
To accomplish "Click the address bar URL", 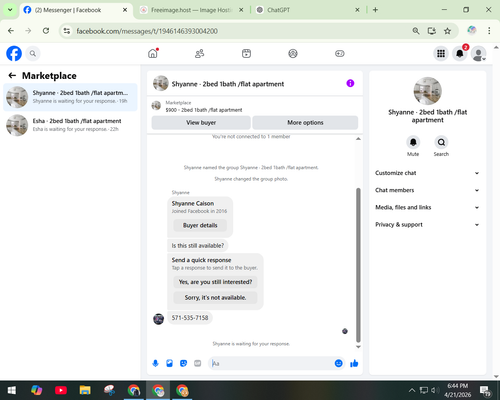I will [147, 31].
